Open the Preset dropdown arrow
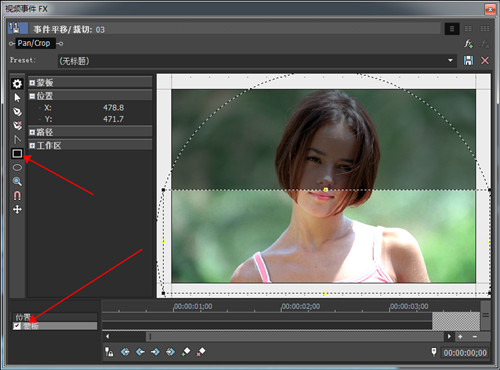 point(450,61)
